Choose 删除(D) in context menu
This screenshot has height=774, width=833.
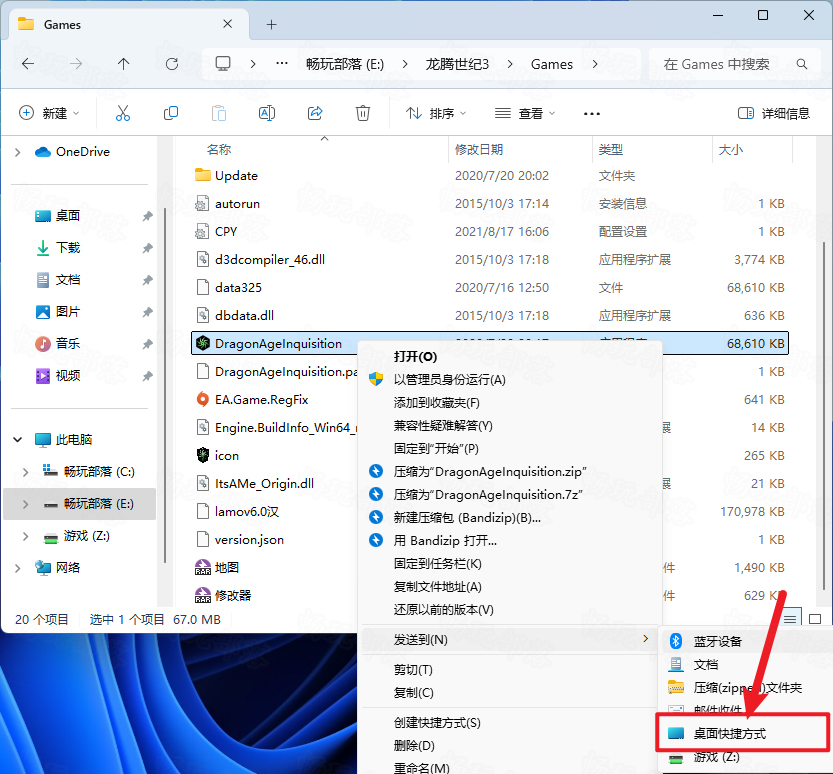(x=414, y=746)
